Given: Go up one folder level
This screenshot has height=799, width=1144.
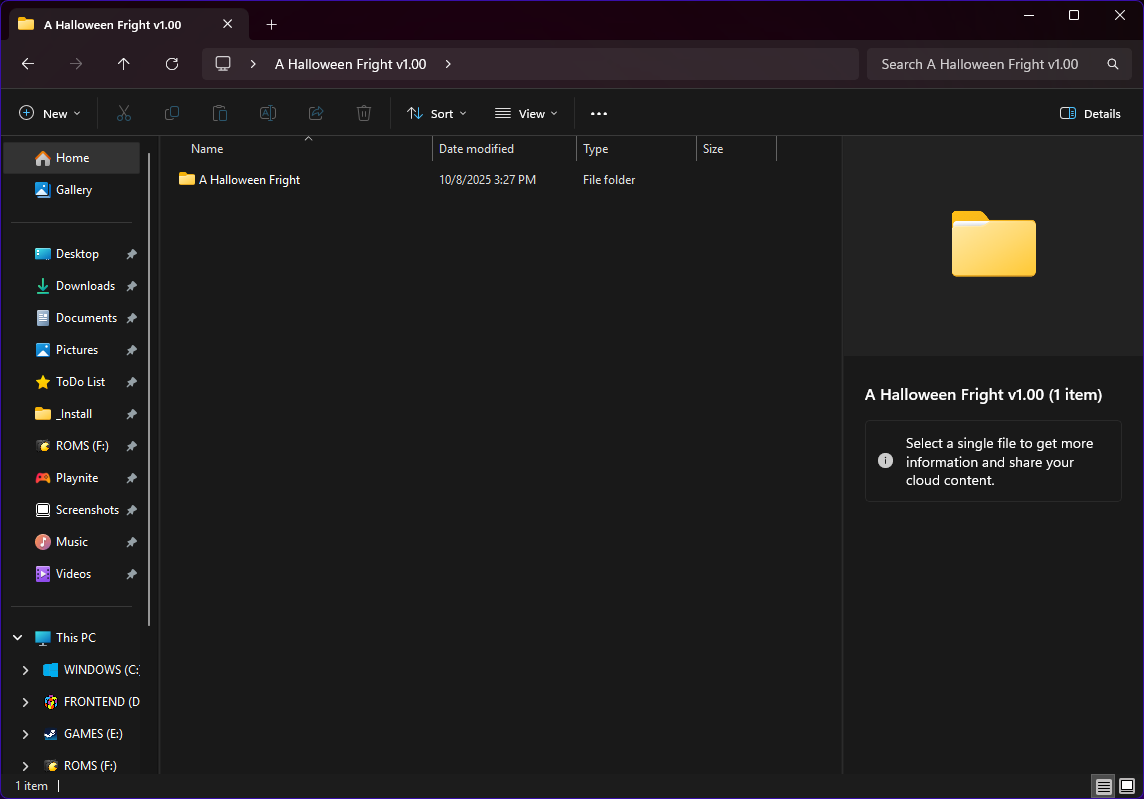Looking at the screenshot, I should click(124, 64).
